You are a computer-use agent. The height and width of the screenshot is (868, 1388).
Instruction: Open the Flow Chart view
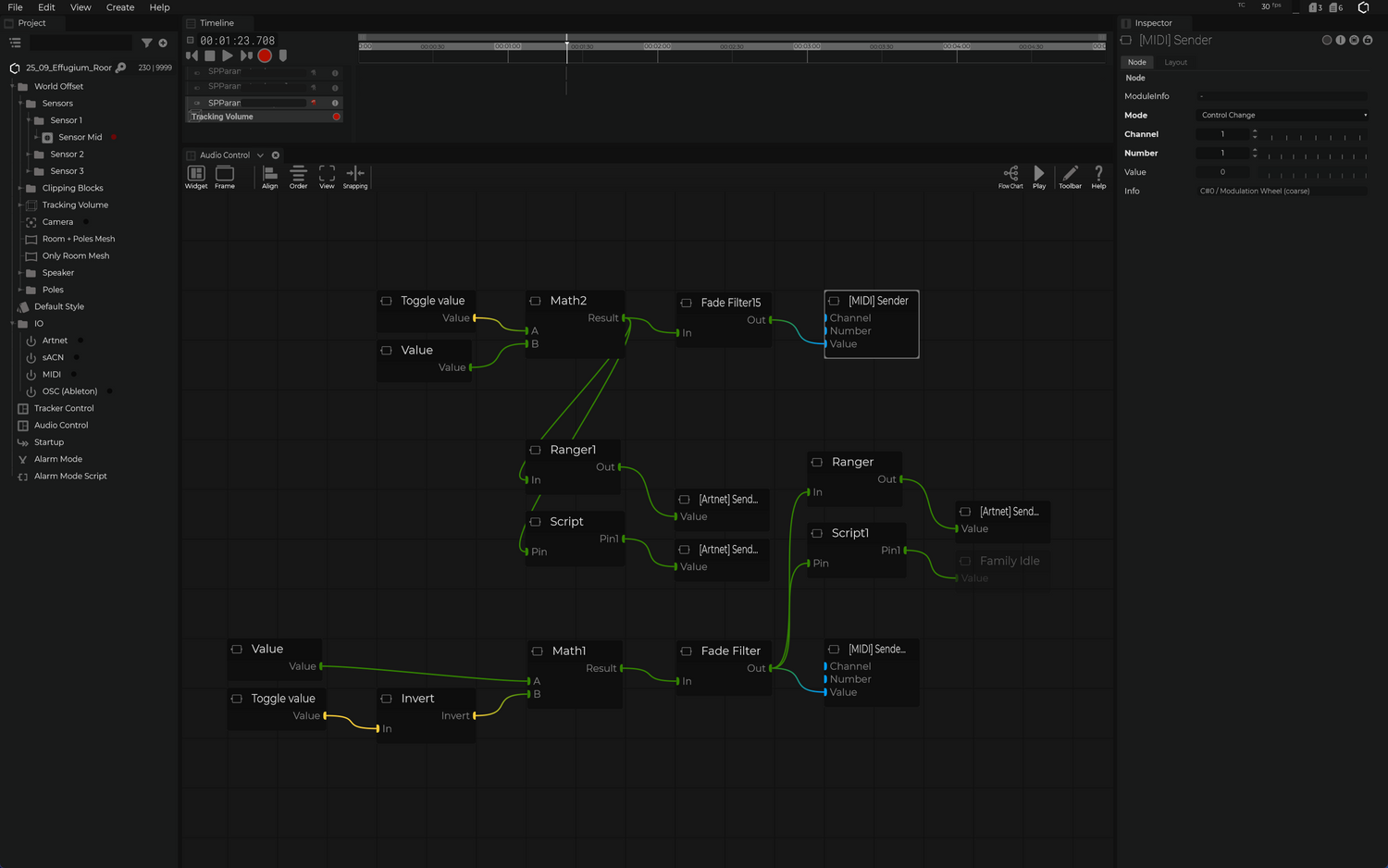[1010, 175]
